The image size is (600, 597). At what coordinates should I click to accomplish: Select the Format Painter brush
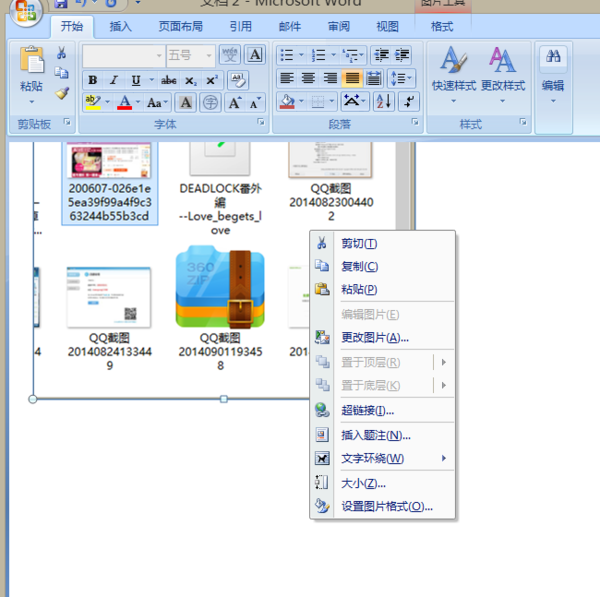click(62, 93)
